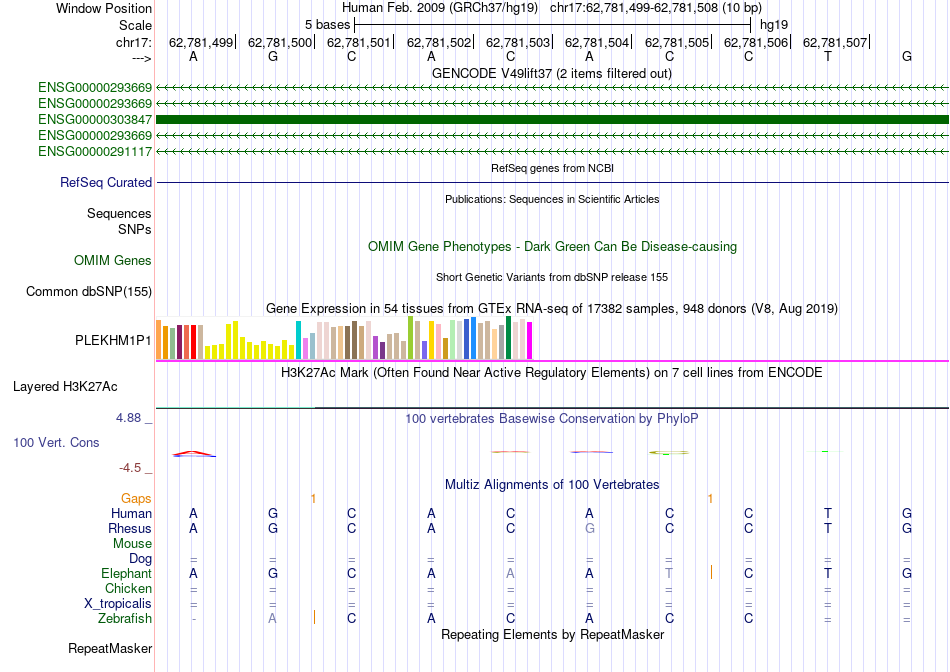Image resolution: width=950 pixels, height=672 pixels.
Task: Click the cyan bar in the GTEx chart
Action: tap(298, 341)
